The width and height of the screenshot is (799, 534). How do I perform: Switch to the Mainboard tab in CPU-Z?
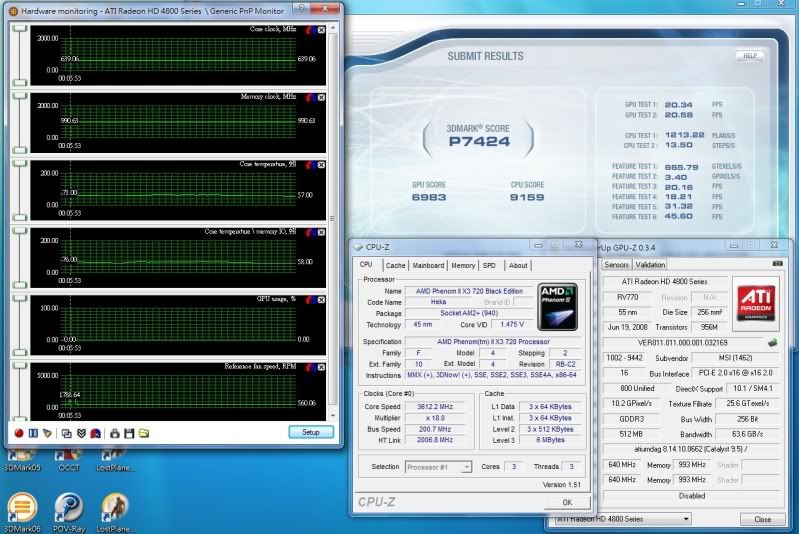(x=428, y=266)
